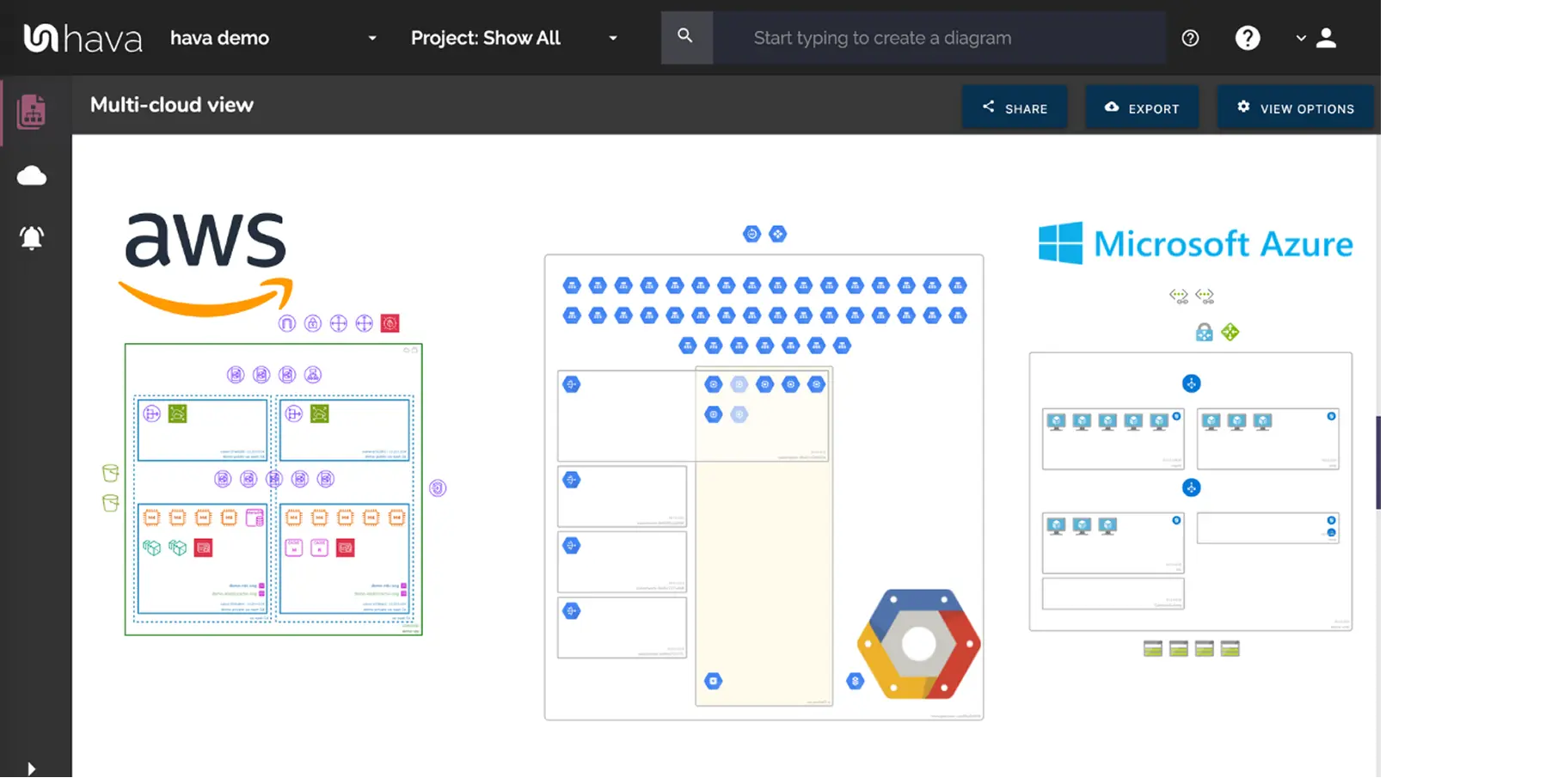
Task: Open the cloud sources sidebar icon
Action: (x=32, y=176)
